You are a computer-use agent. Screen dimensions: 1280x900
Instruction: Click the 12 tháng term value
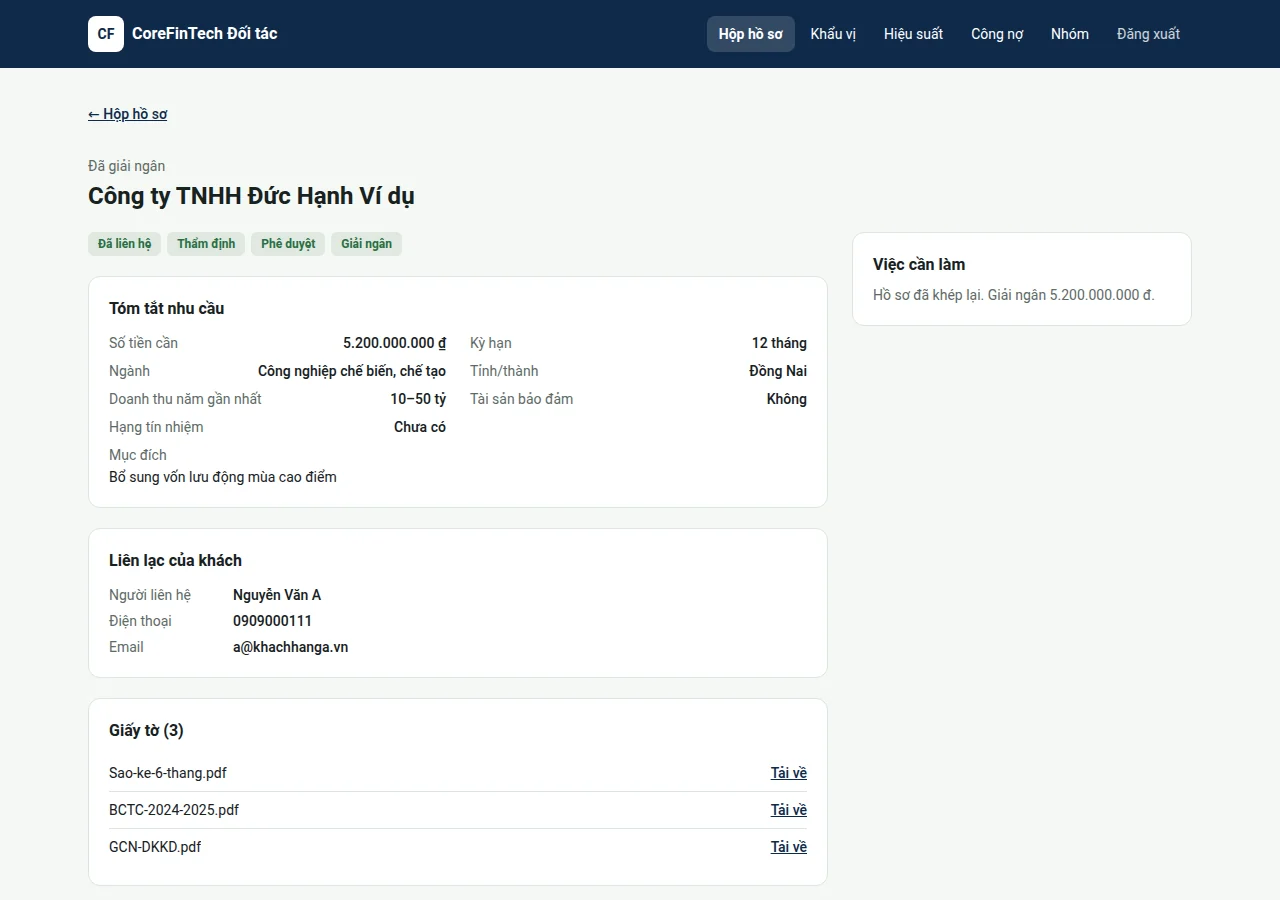click(x=779, y=343)
